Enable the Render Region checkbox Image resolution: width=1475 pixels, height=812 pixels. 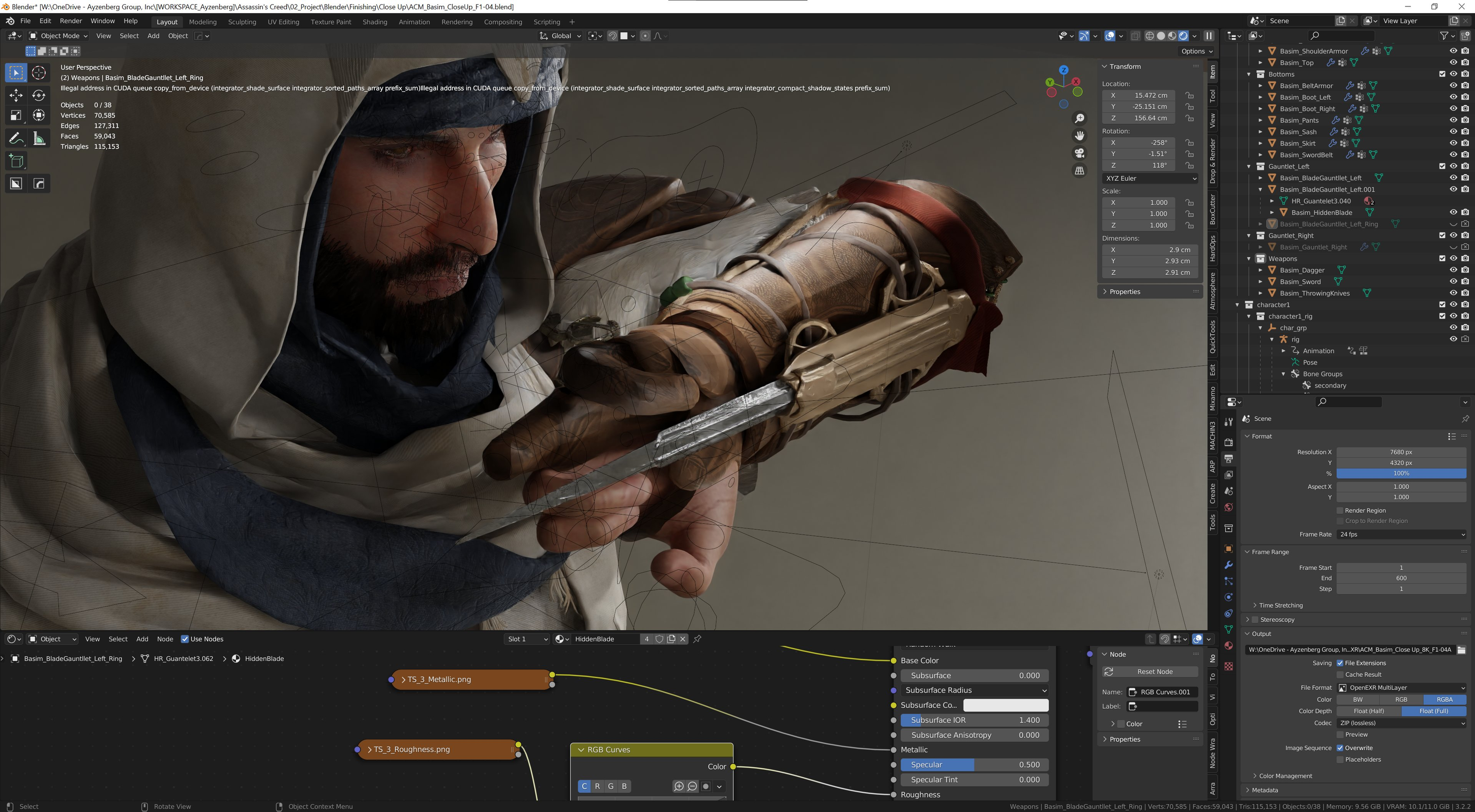coord(1340,510)
